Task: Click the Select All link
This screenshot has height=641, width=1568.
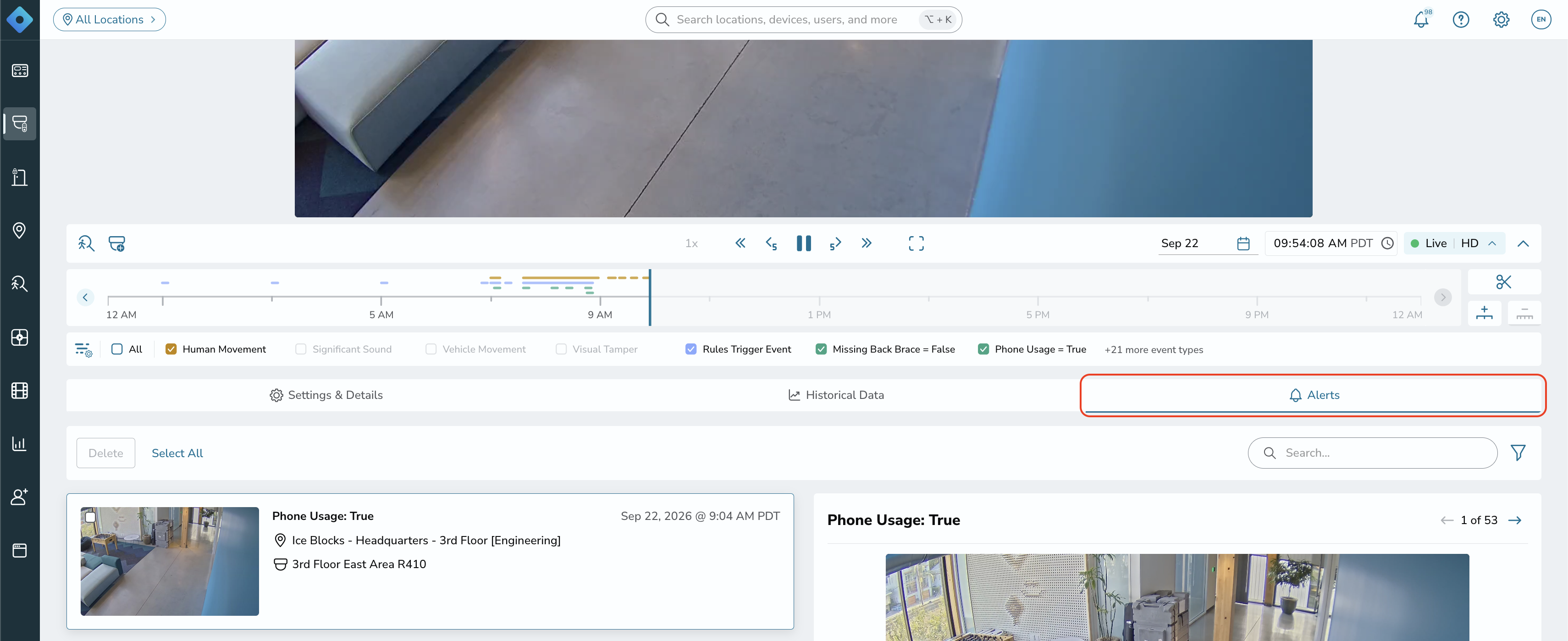Action: coord(177,453)
